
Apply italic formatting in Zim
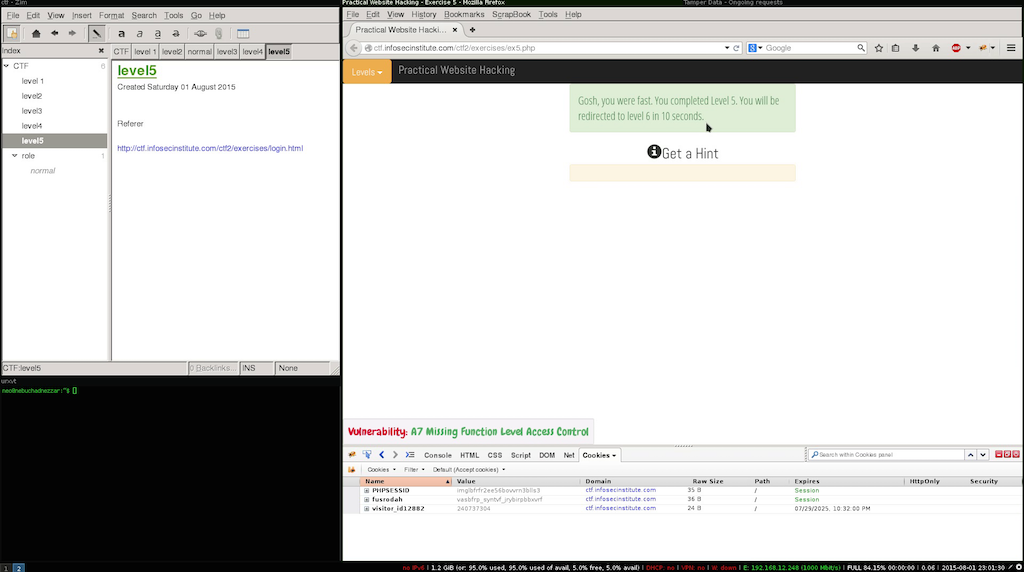[139, 33]
